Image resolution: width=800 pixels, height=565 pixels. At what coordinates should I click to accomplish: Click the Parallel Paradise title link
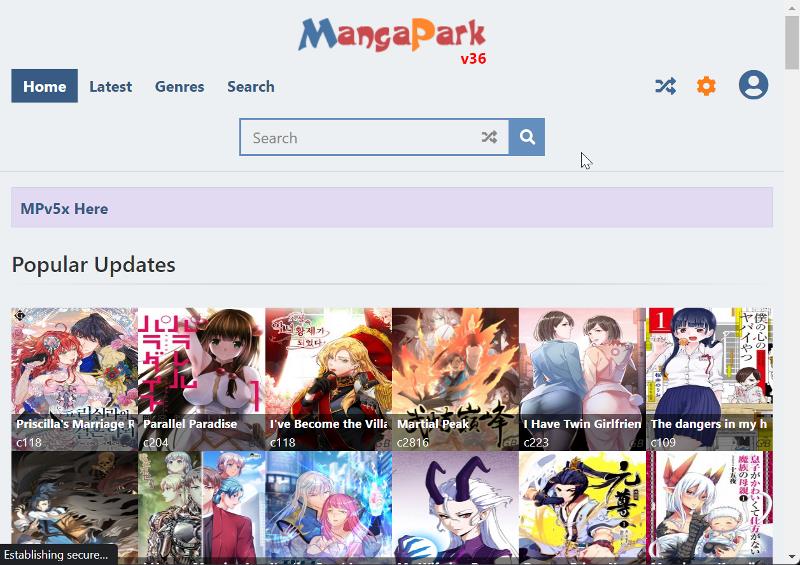click(190, 424)
